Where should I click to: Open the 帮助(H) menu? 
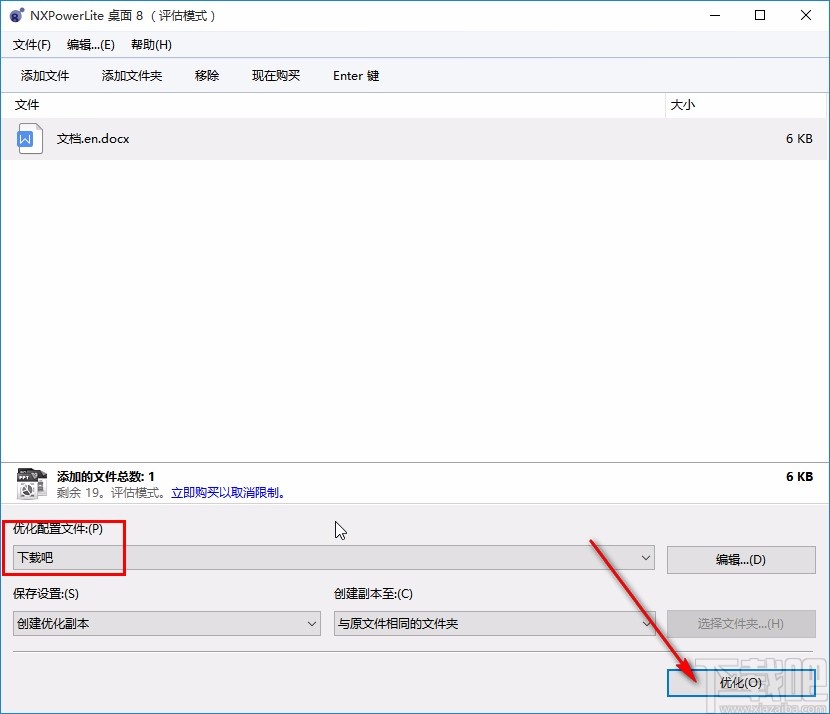(x=151, y=45)
